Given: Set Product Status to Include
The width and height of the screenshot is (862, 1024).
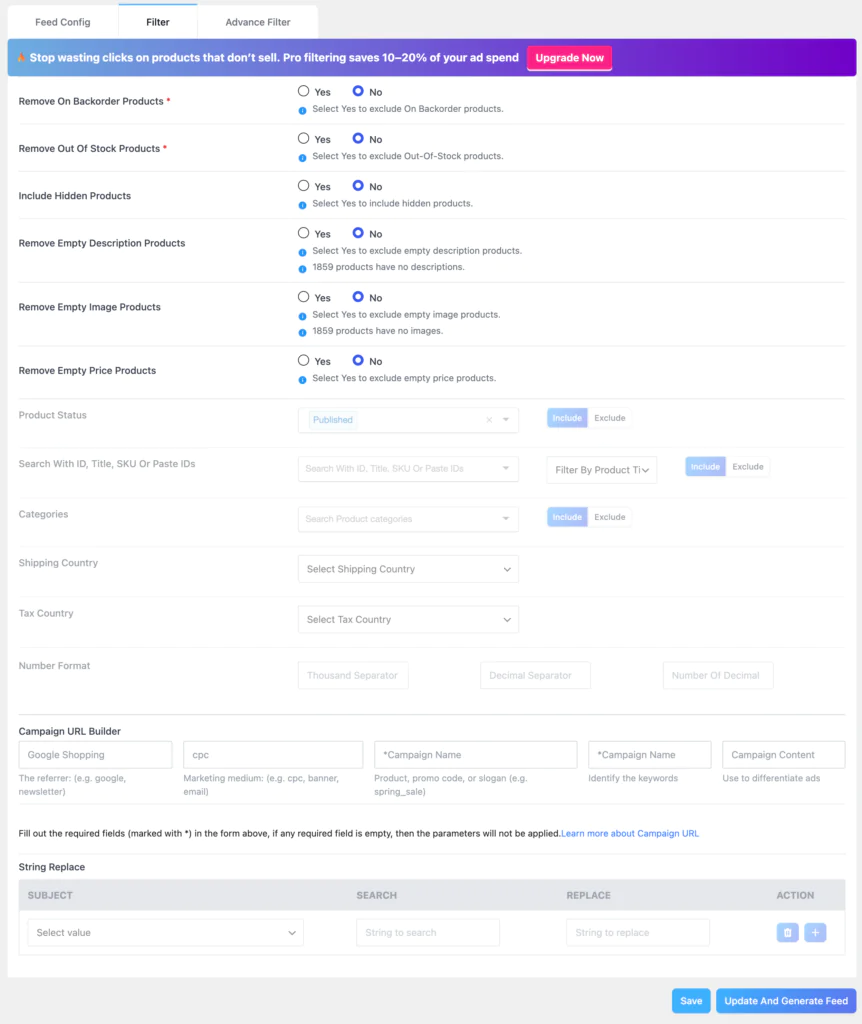Looking at the screenshot, I should 567,418.
